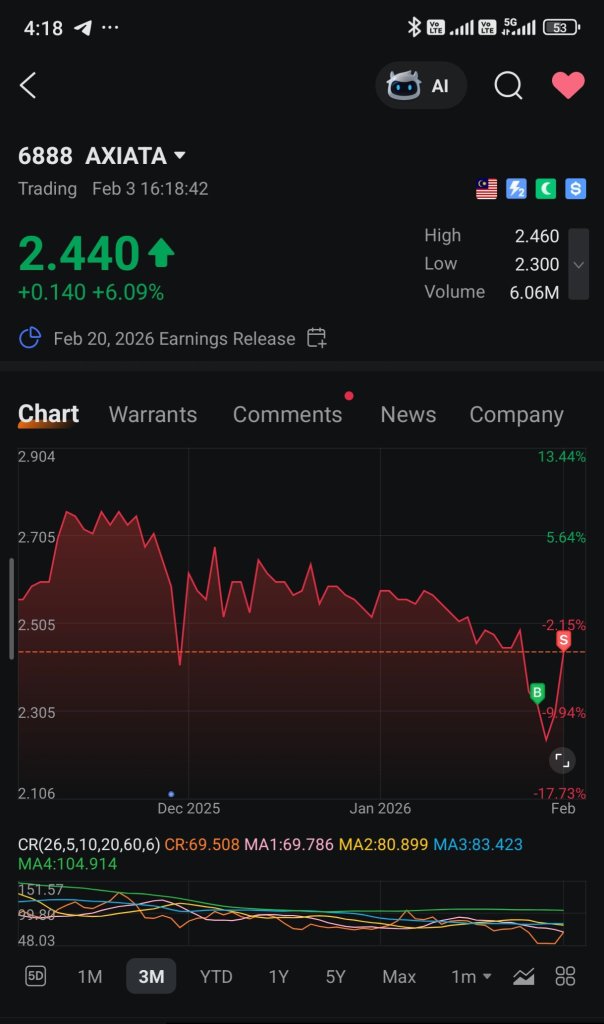This screenshot has height=1024, width=604.
Task: Tap the Malaysia flag market icon
Action: [486, 189]
